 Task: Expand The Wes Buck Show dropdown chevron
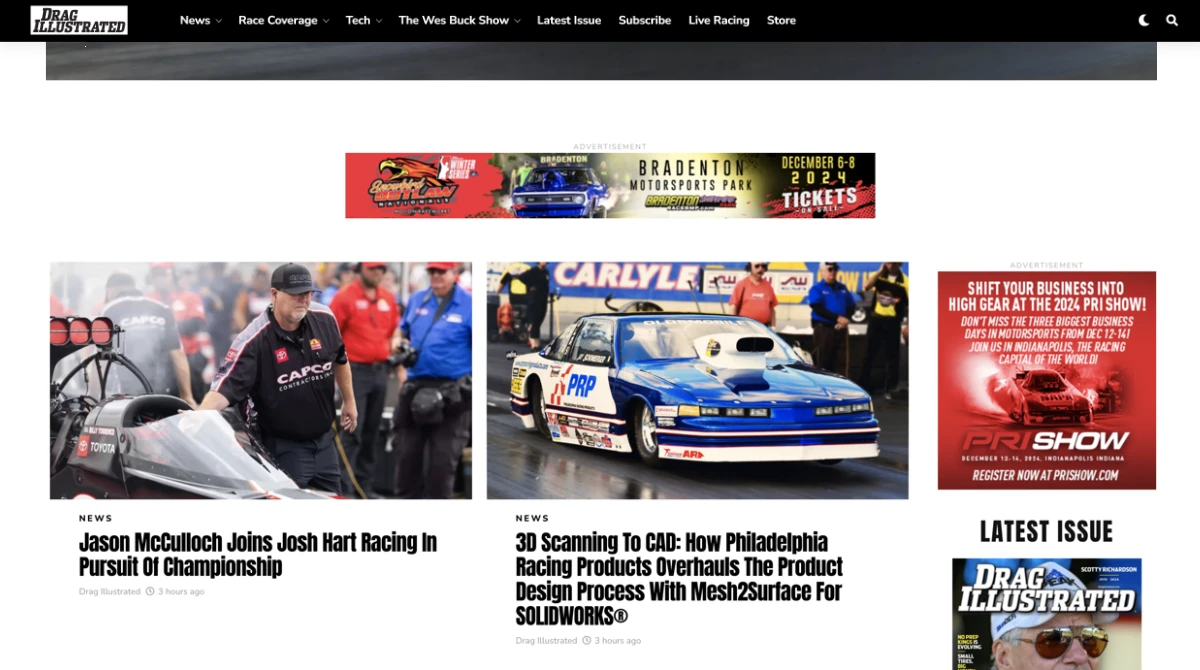pyautogui.click(x=517, y=21)
